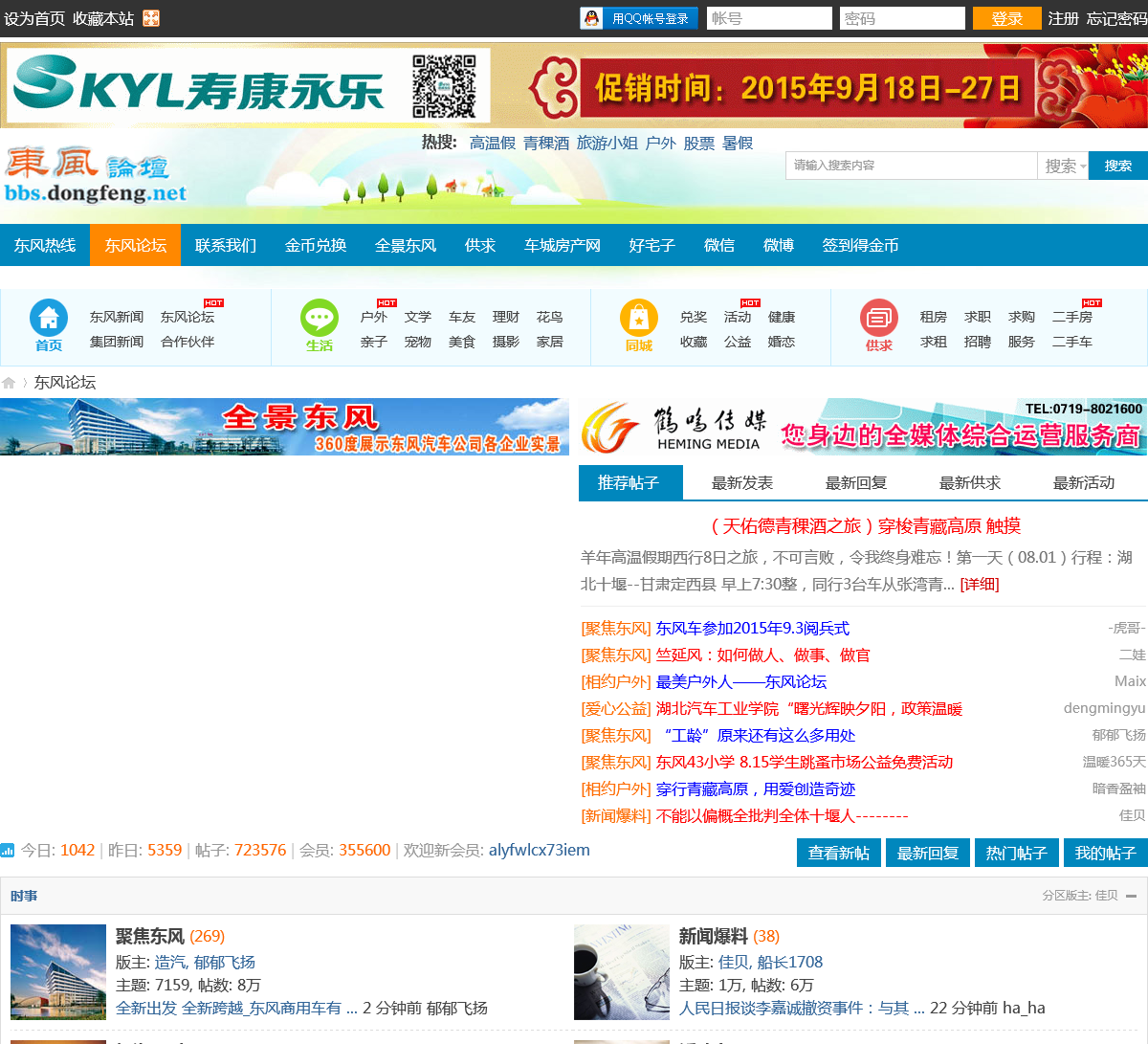Click the 東風論壇 site logo
The height and width of the screenshot is (1044, 1148).
coord(96,175)
